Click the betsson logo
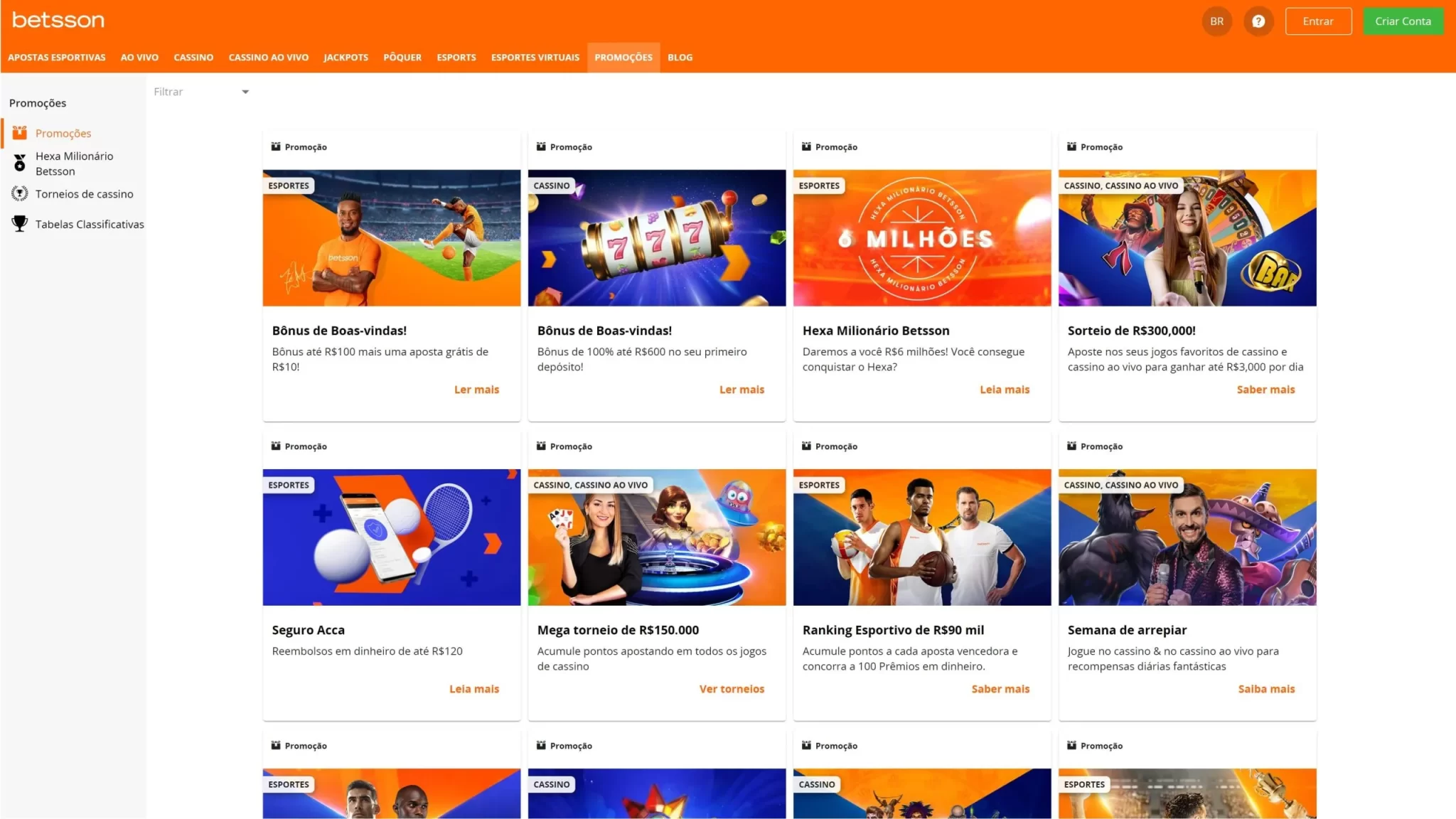The image size is (1456, 819). [58, 20]
